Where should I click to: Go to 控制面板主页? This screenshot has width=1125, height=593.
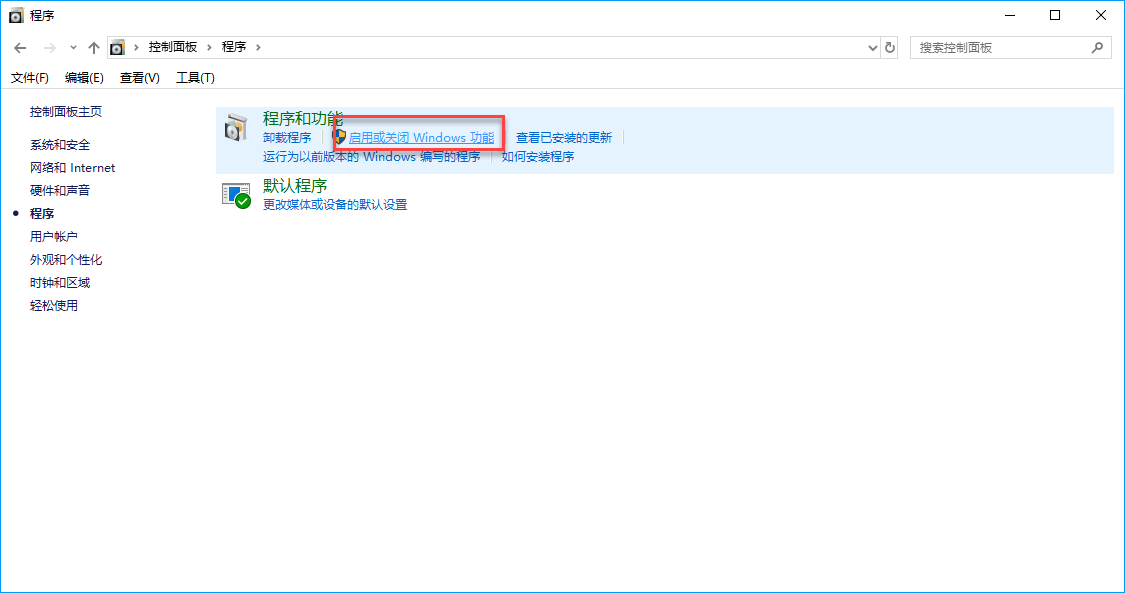tap(66, 112)
